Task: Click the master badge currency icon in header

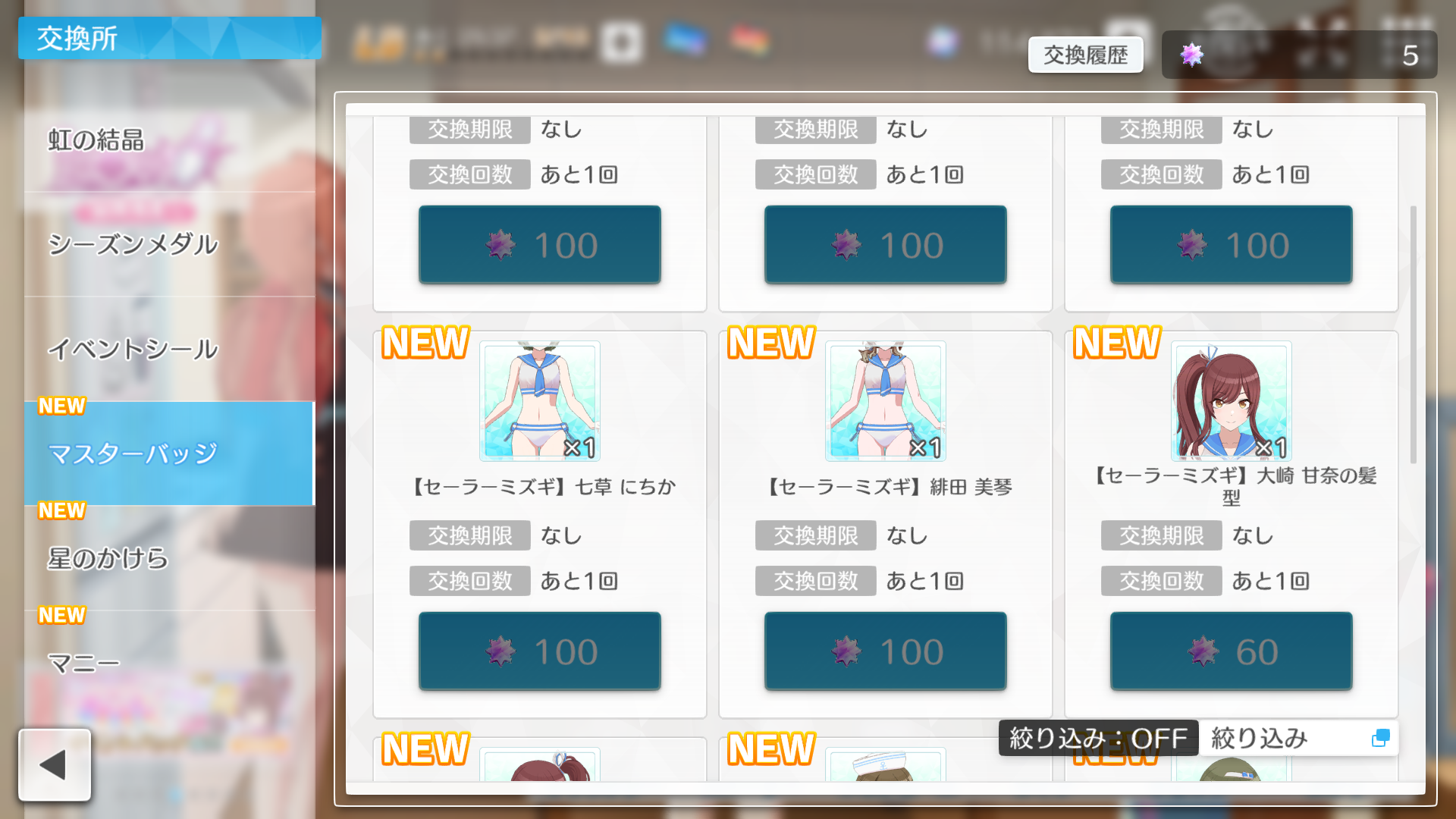Action: 1192,55
